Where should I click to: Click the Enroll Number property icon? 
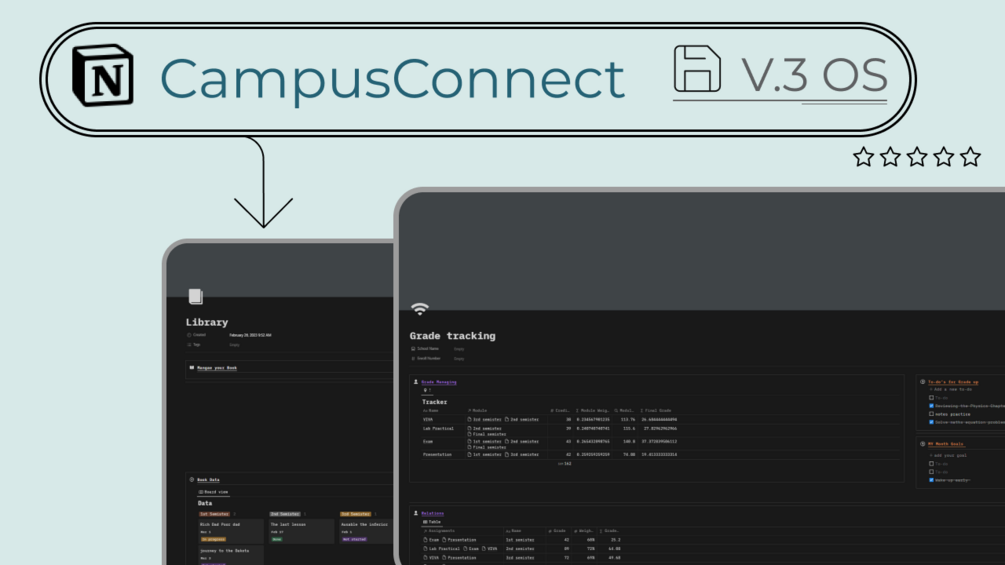pyautogui.click(x=413, y=358)
